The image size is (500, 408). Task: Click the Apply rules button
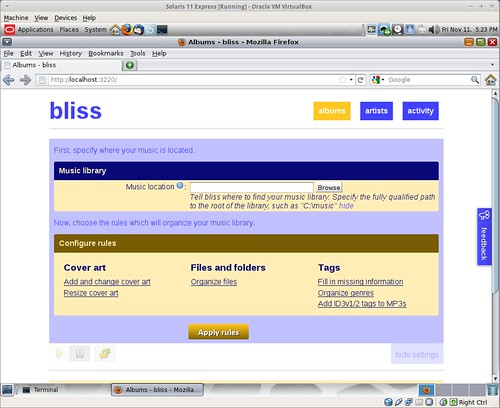(x=218, y=332)
